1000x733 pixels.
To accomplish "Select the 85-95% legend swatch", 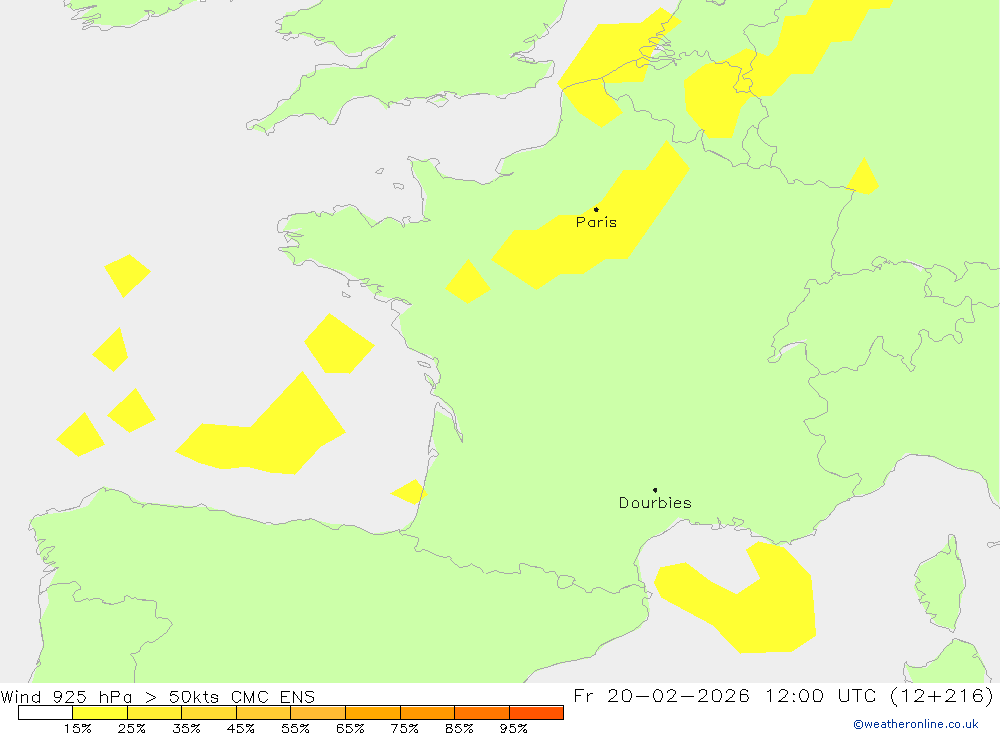I will [482, 713].
